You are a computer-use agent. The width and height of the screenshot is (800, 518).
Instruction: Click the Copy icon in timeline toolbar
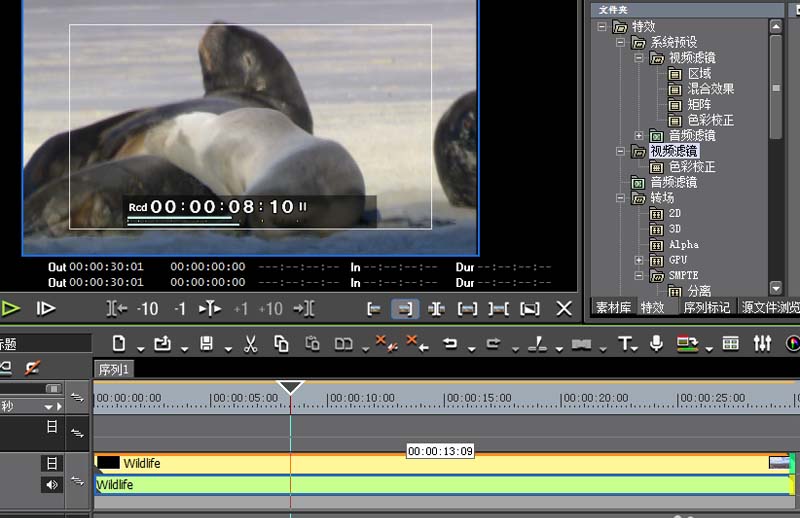pyautogui.click(x=281, y=344)
